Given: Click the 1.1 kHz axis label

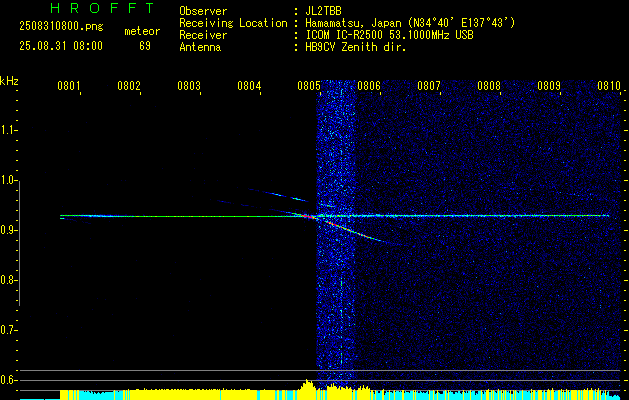Looking at the screenshot, I should (x=8, y=130).
